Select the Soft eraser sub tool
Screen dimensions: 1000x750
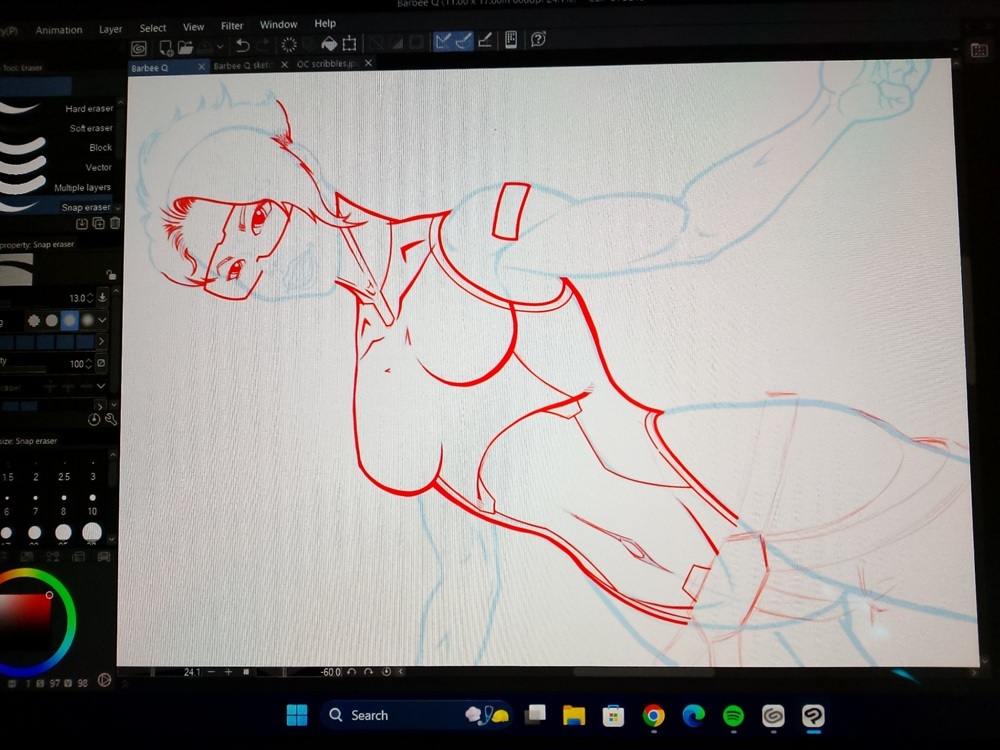coord(91,128)
